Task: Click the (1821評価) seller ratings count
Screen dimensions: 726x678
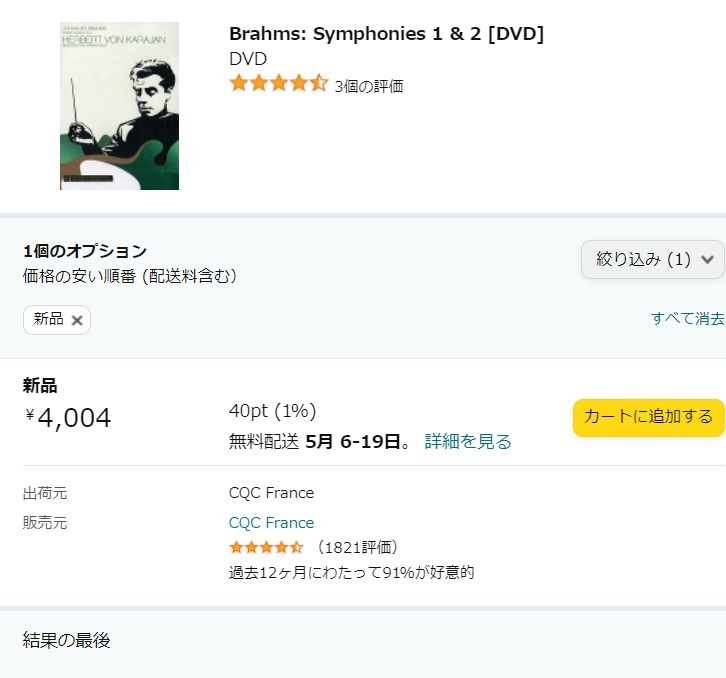Action: pos(357,547)
